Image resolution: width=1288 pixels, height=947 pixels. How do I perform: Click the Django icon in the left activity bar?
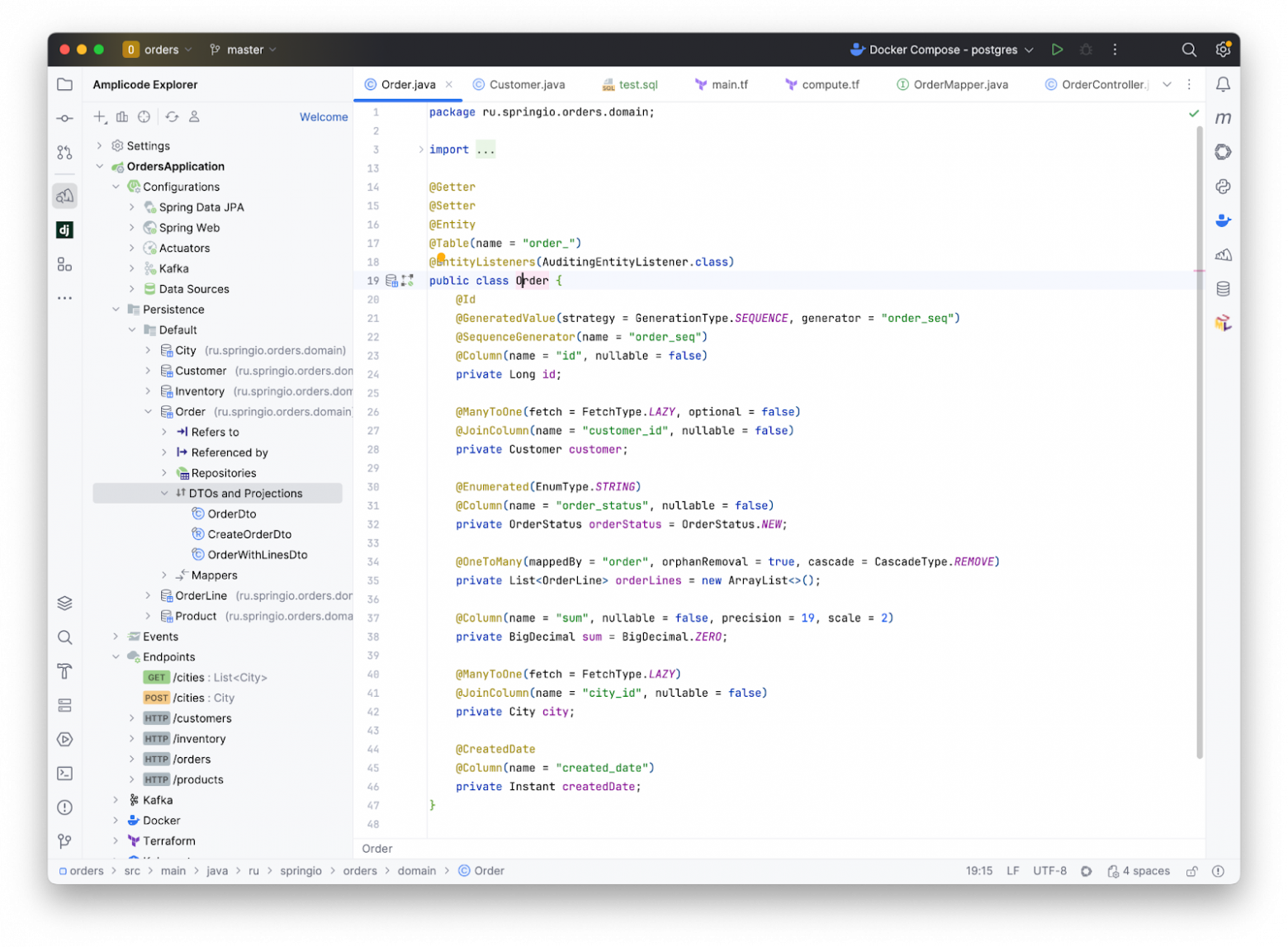click(64, 230)
